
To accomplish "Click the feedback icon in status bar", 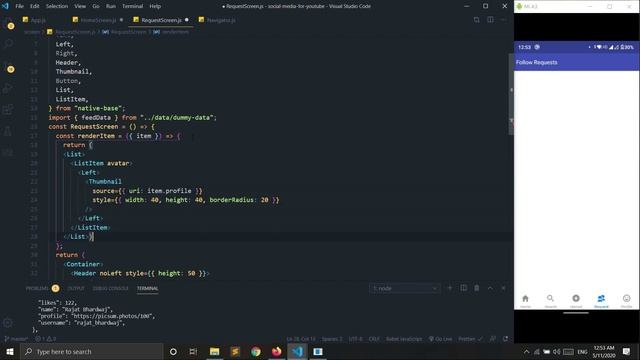I will 493,339.
